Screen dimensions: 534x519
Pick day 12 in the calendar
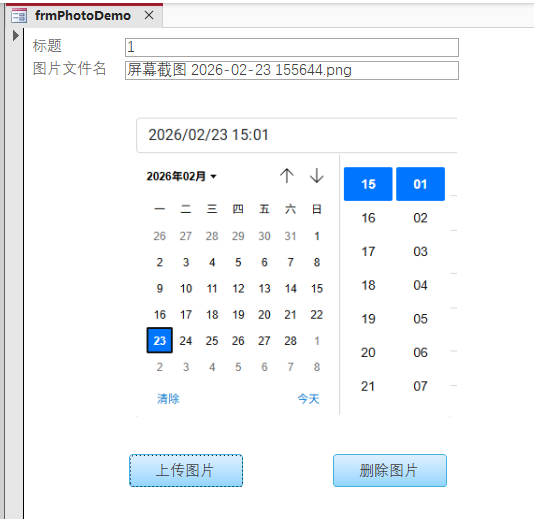point(238,288)
